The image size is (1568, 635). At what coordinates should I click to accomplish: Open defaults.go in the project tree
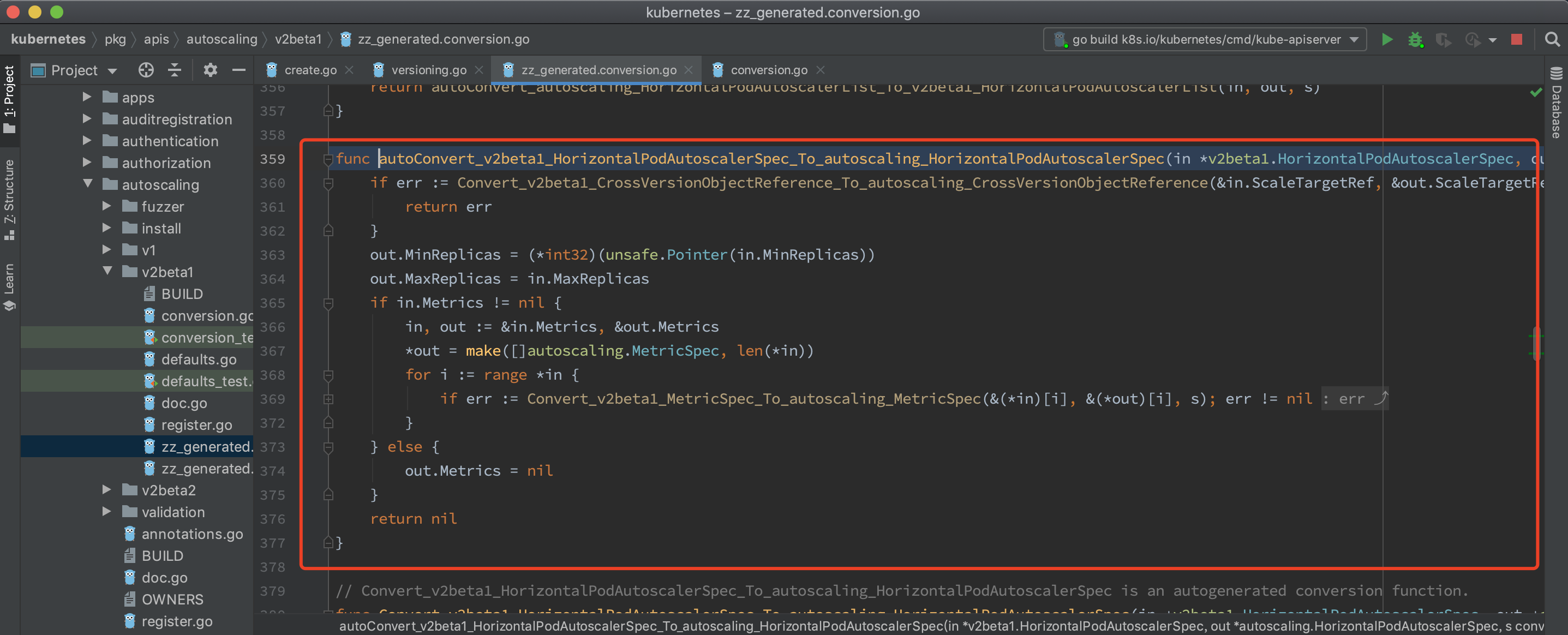coord(199,359)
